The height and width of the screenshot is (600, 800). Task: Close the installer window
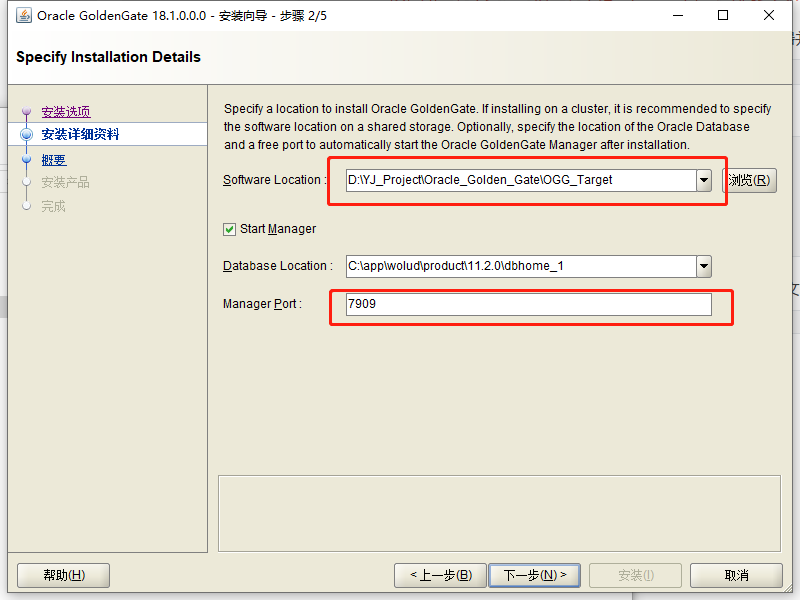[769, 16]
